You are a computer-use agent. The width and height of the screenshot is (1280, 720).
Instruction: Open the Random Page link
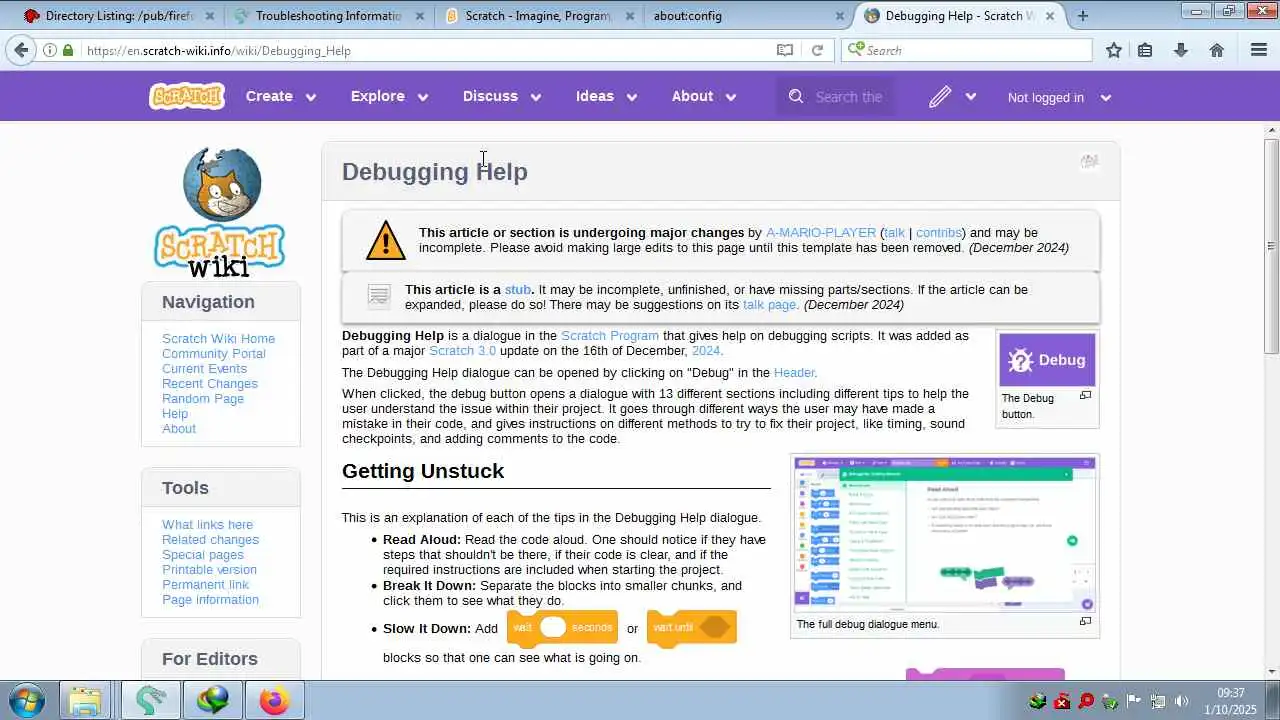[x=203, y=398]
